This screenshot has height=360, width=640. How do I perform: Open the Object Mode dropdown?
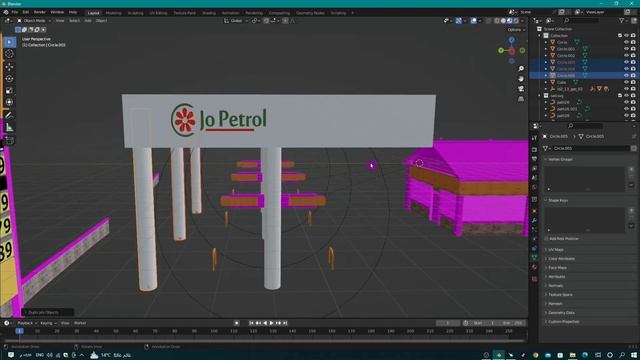click(34, 20)
